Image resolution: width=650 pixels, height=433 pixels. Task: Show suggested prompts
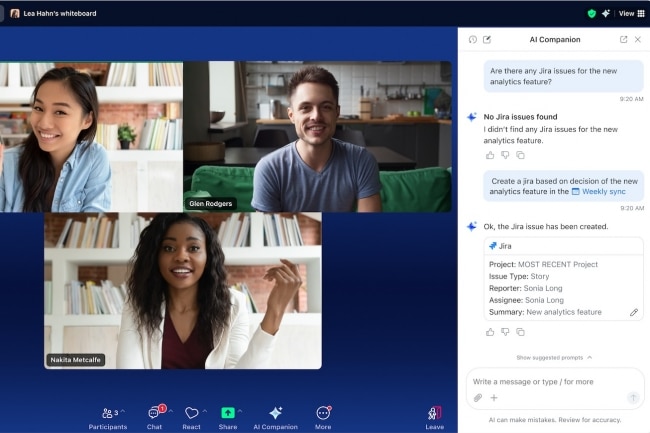[554, 358]
